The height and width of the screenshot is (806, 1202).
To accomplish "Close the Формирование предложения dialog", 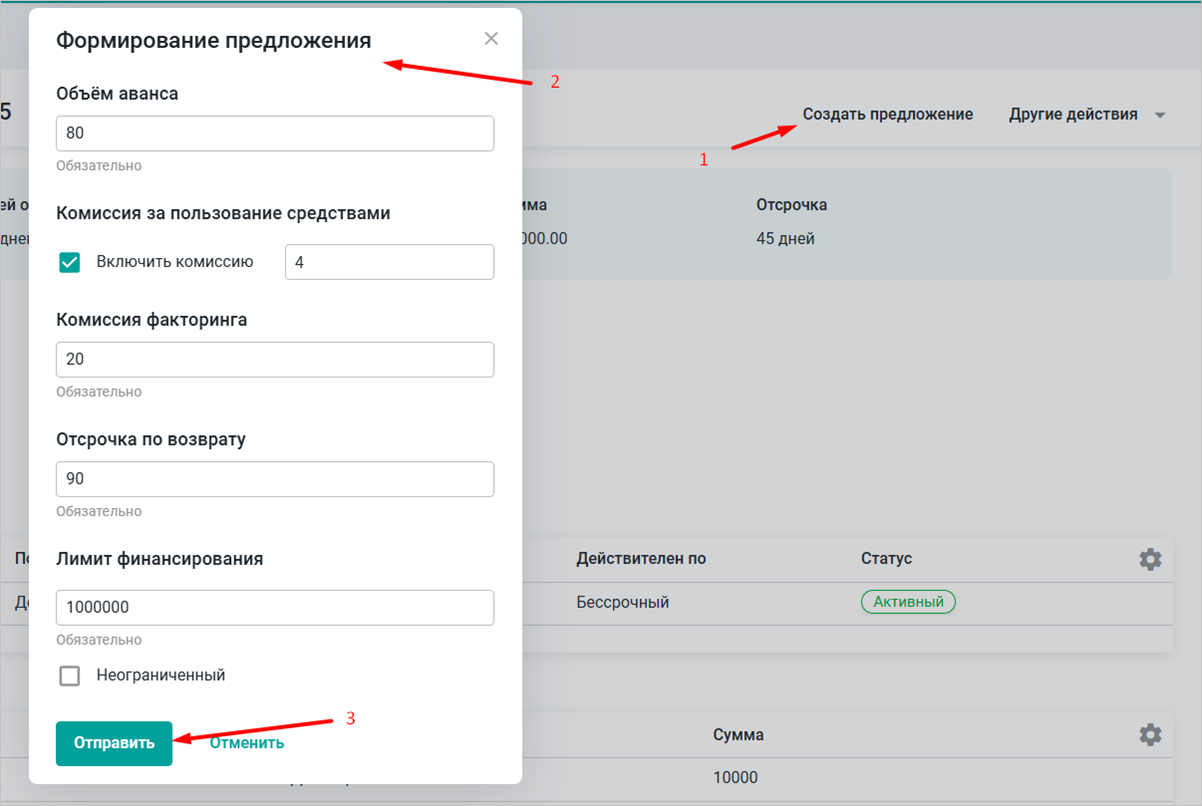I will 491,39.
